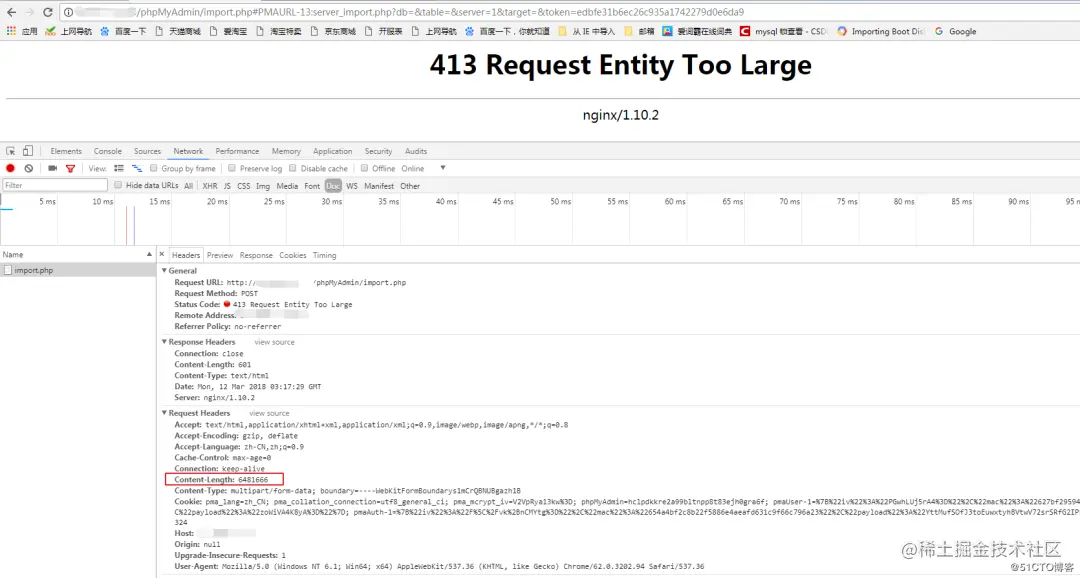Image resolution: width=1080 pixels, height=578 pixels.
Task: Open the apps grid bookmark icon
Action: pyautogui.click(x=11, y=31)
